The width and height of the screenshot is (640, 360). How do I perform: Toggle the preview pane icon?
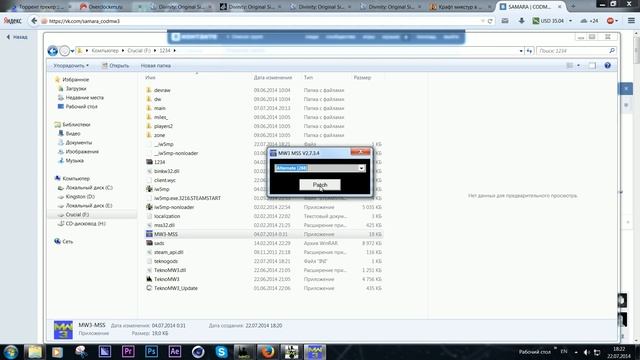click(x=592, y=65)
